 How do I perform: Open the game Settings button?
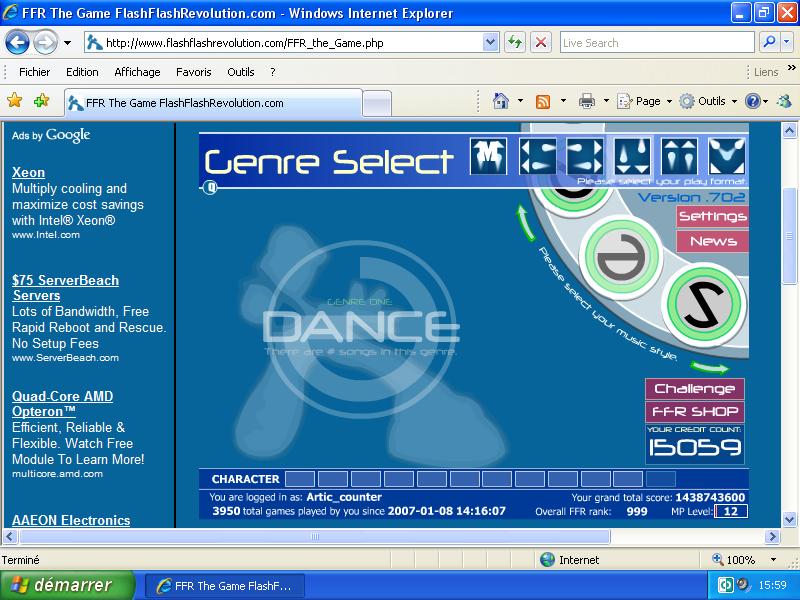click(x=712, y=216)
